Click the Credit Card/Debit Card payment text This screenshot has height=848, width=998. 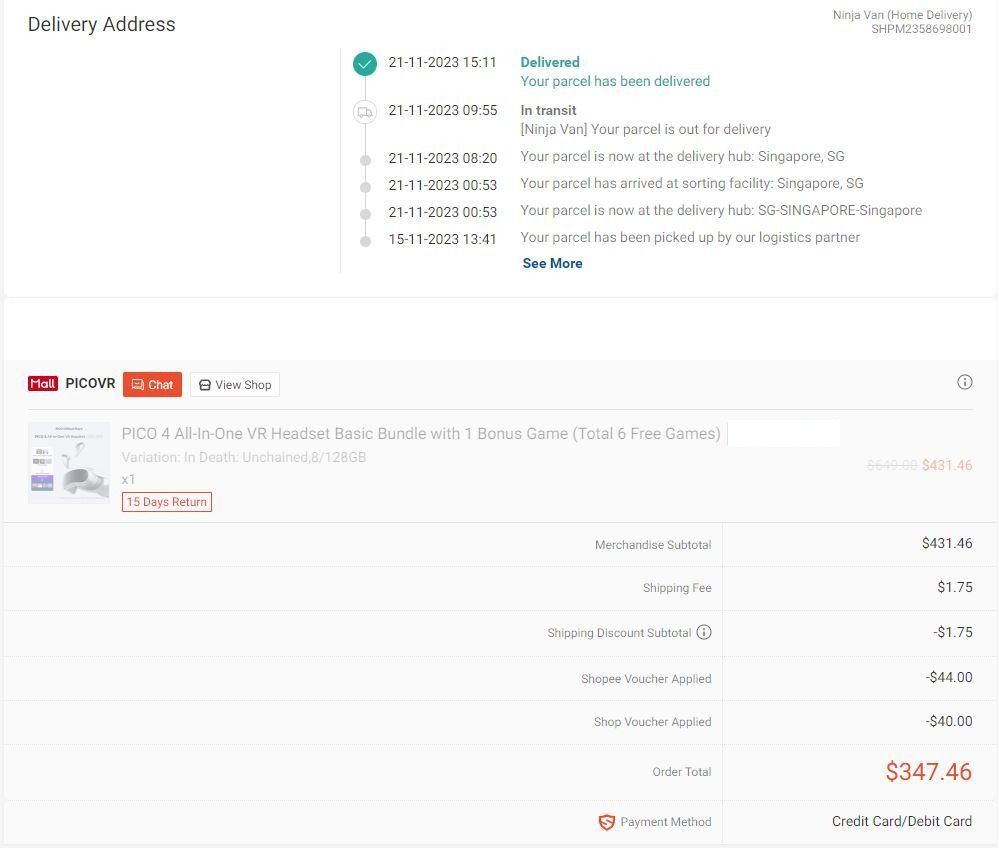click(x=901, y=821)
